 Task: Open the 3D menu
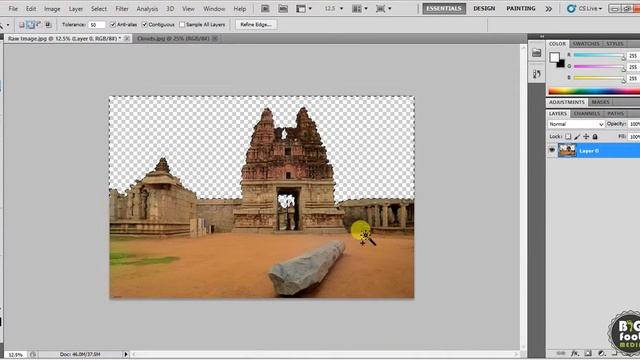[170, 9]
